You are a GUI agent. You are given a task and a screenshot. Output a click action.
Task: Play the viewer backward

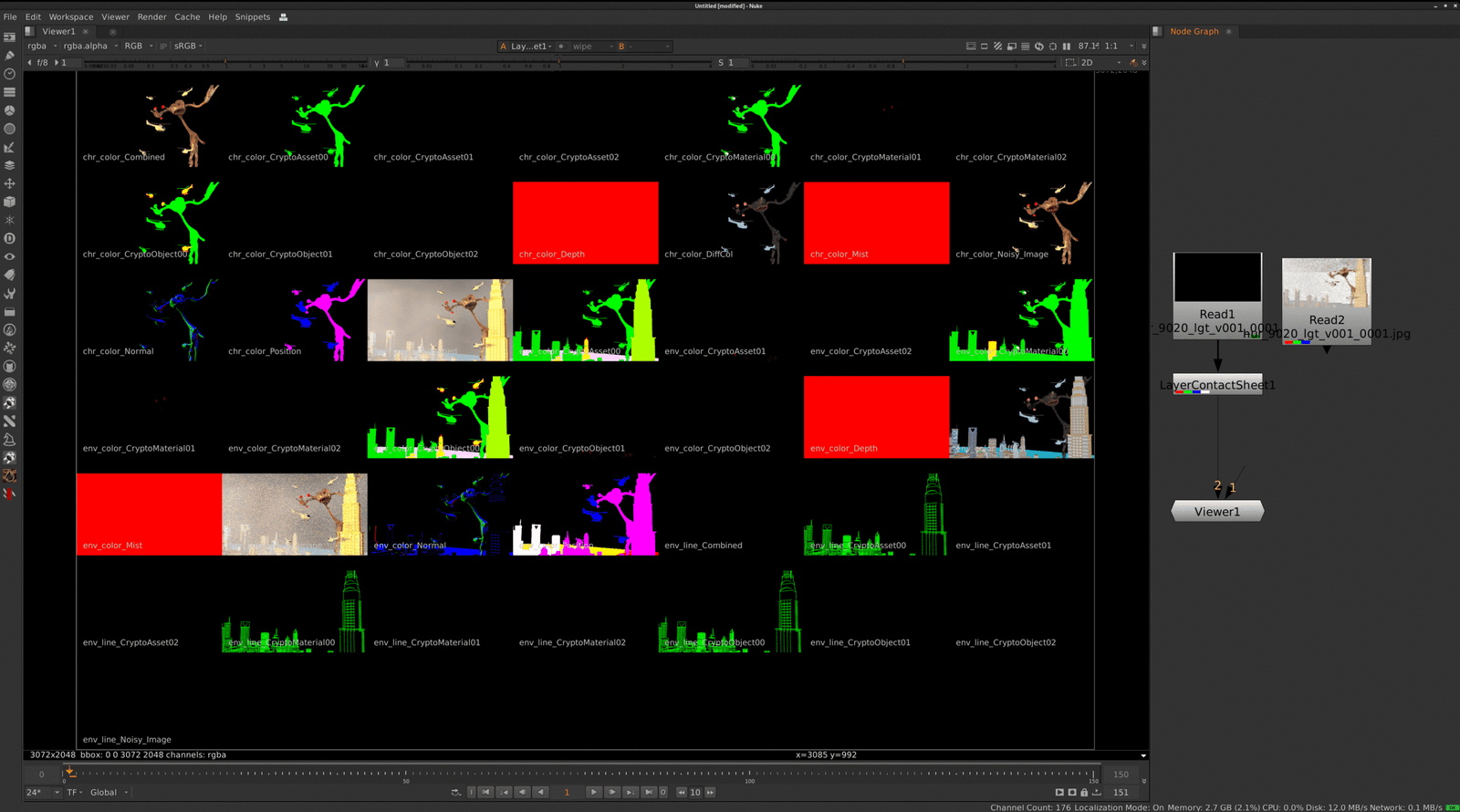coord(541,792)
